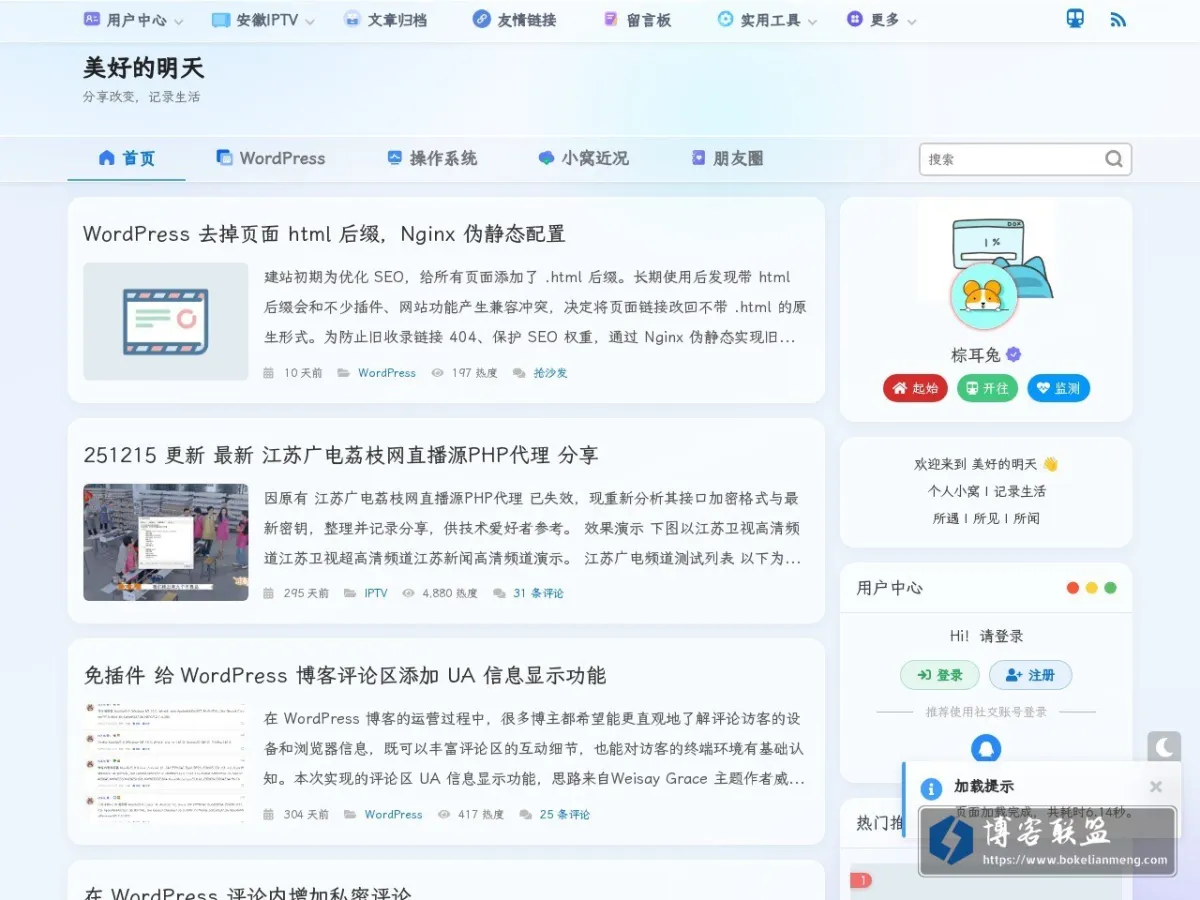The height and width of the screenshot is (900, 1200).
Task: Open the 朋友圈 tab
Action: 727,158
